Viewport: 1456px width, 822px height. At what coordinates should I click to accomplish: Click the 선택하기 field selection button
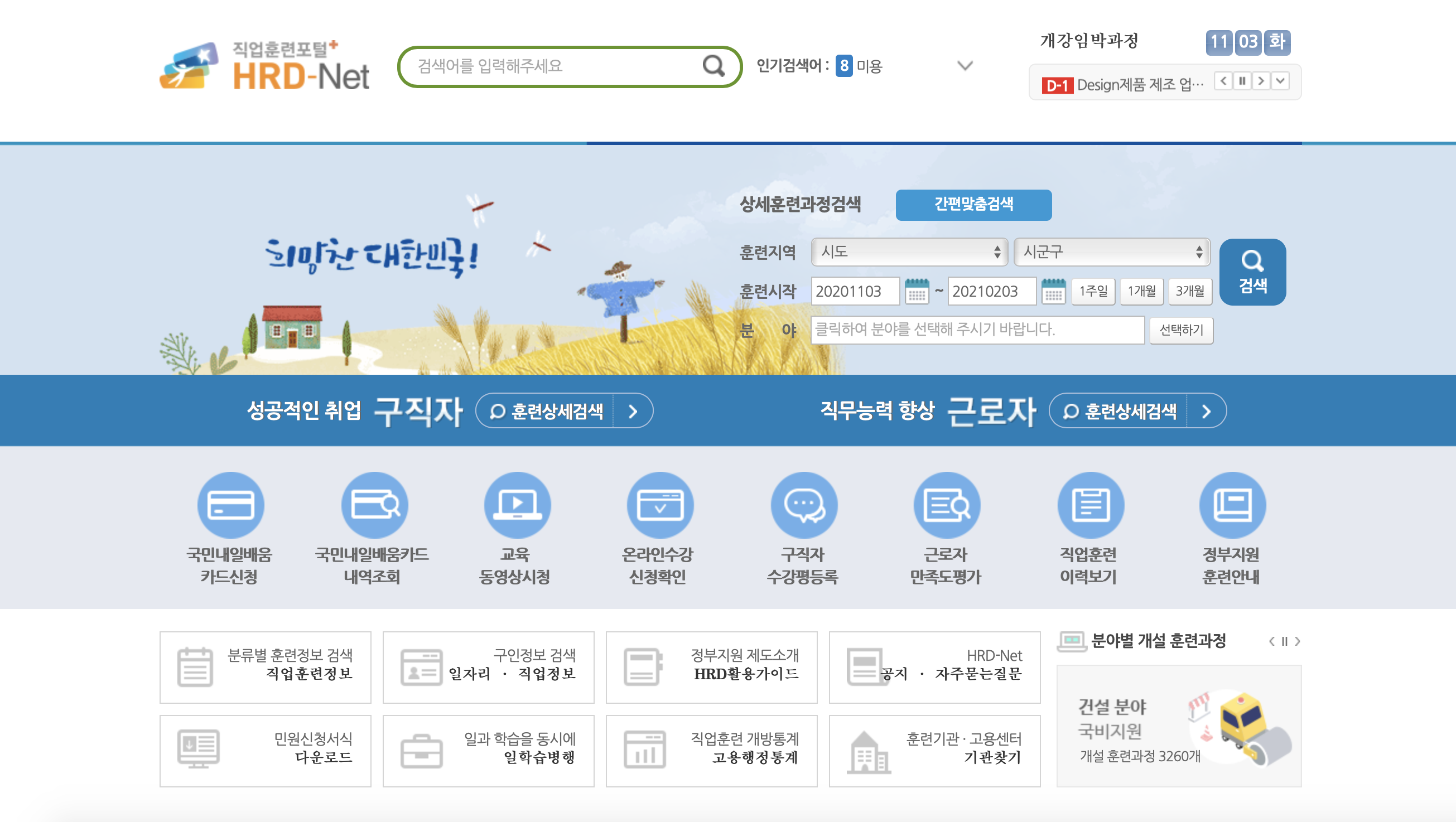point(1181,330)
